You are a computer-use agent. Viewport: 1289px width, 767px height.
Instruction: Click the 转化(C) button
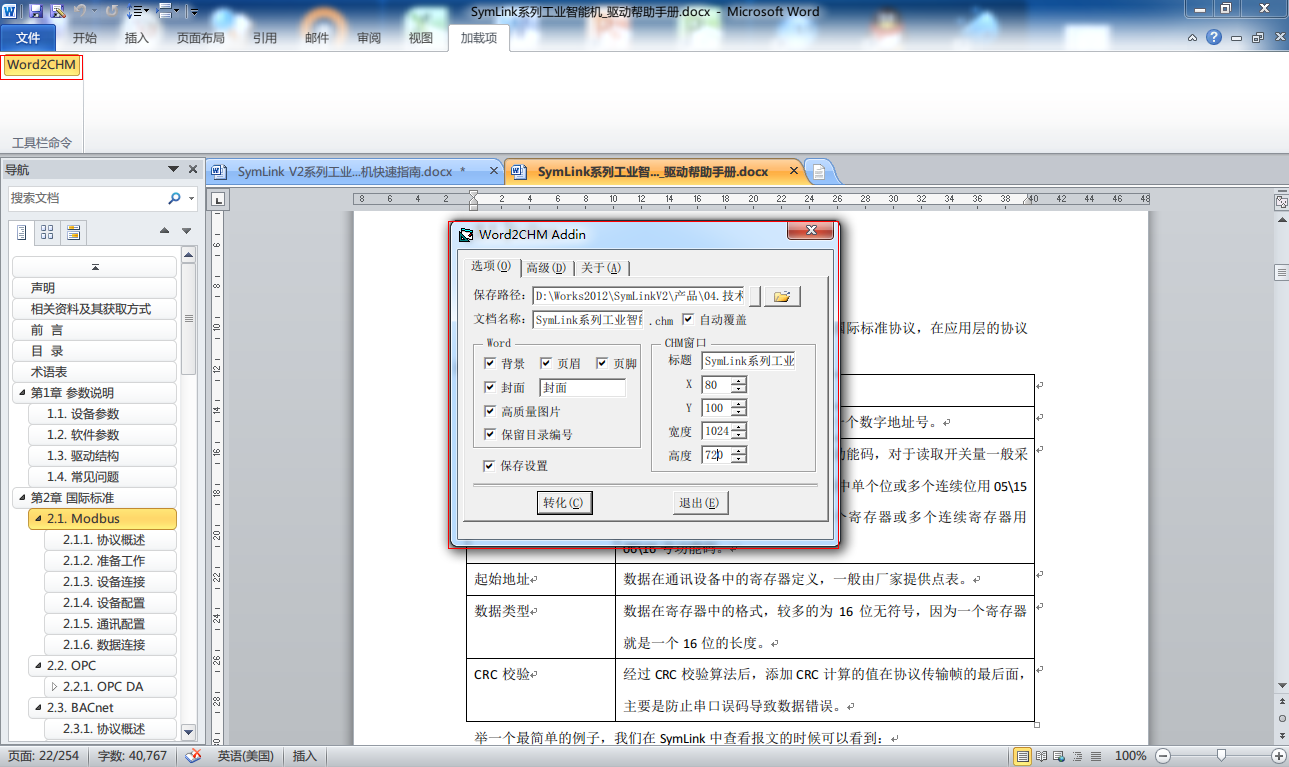pos(564,503)
